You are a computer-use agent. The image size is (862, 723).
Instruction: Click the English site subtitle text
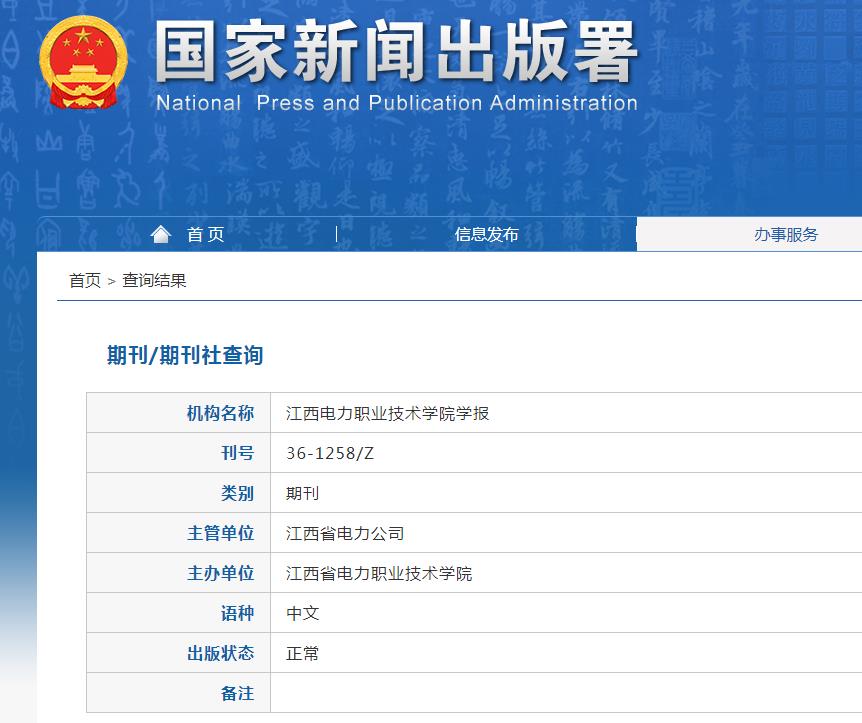(x=397, y=103)
